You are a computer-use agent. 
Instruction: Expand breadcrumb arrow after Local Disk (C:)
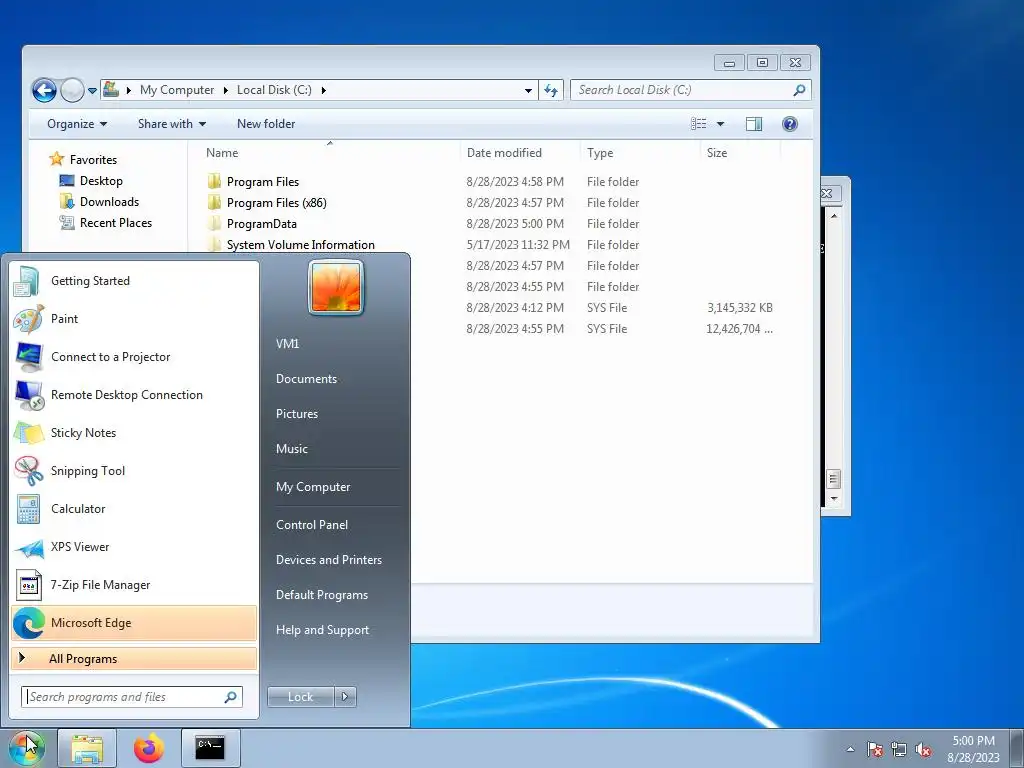(323, 90)
